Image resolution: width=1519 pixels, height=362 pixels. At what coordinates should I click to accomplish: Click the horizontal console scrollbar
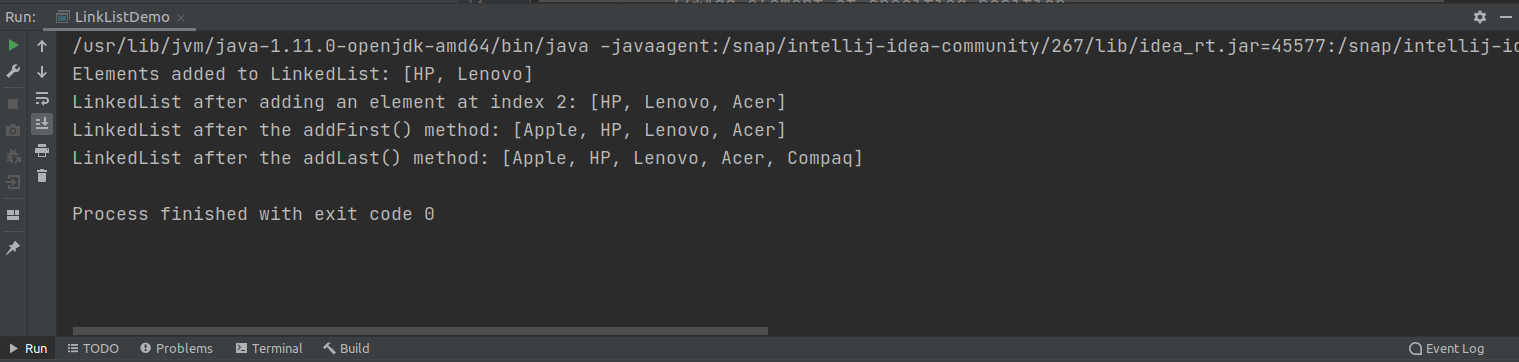[420, 330]
